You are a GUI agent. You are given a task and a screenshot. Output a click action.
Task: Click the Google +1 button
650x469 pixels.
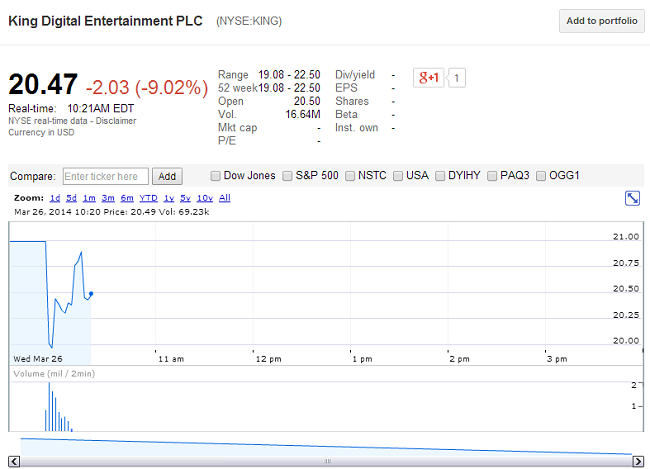click(429, 77)
